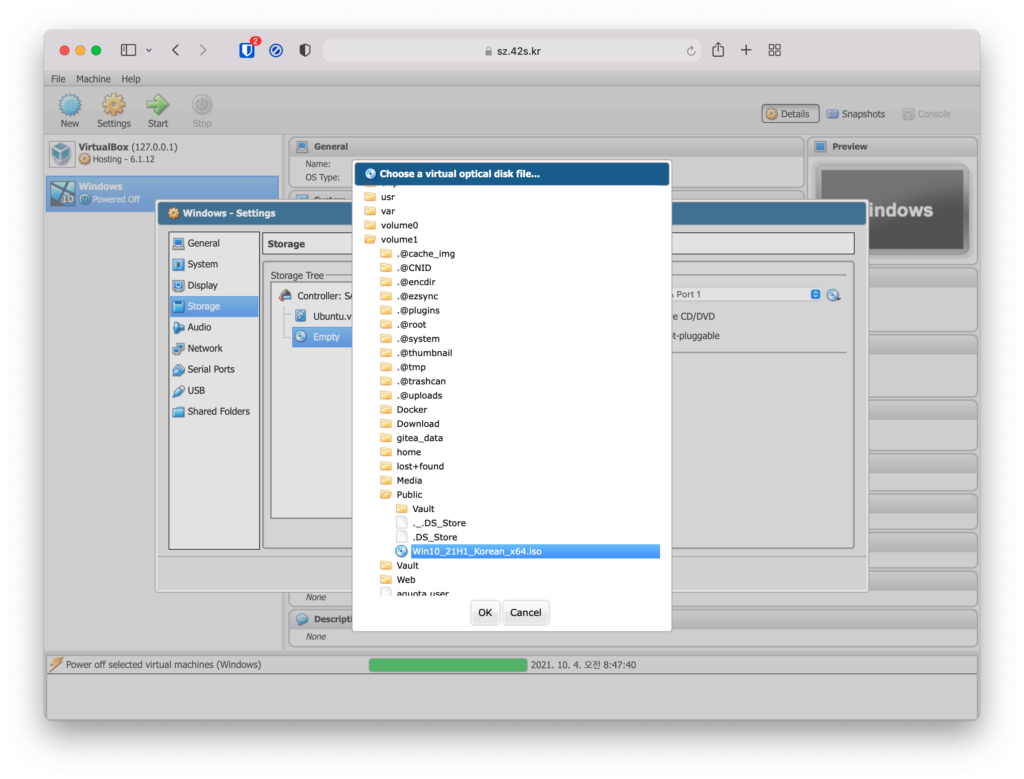This screenshot has height=779, width=1024.
Task: Click the blue circular extension icon in Safari
Action: (x=276, y=50)
